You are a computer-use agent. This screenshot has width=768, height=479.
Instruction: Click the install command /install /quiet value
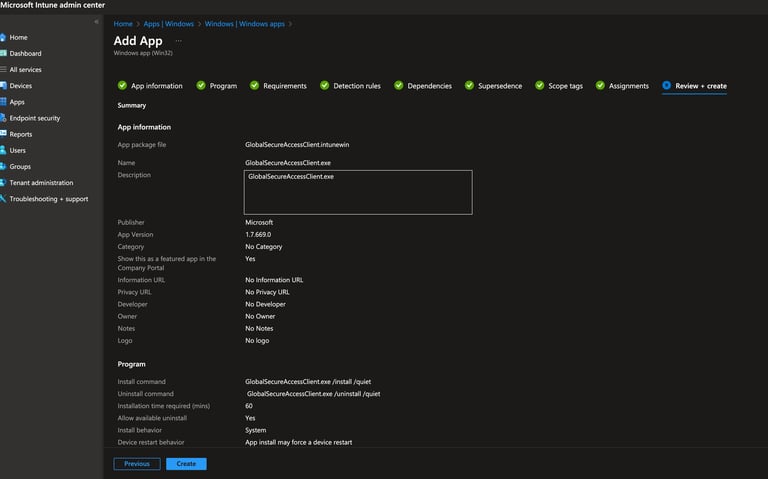tap(308, 382)
